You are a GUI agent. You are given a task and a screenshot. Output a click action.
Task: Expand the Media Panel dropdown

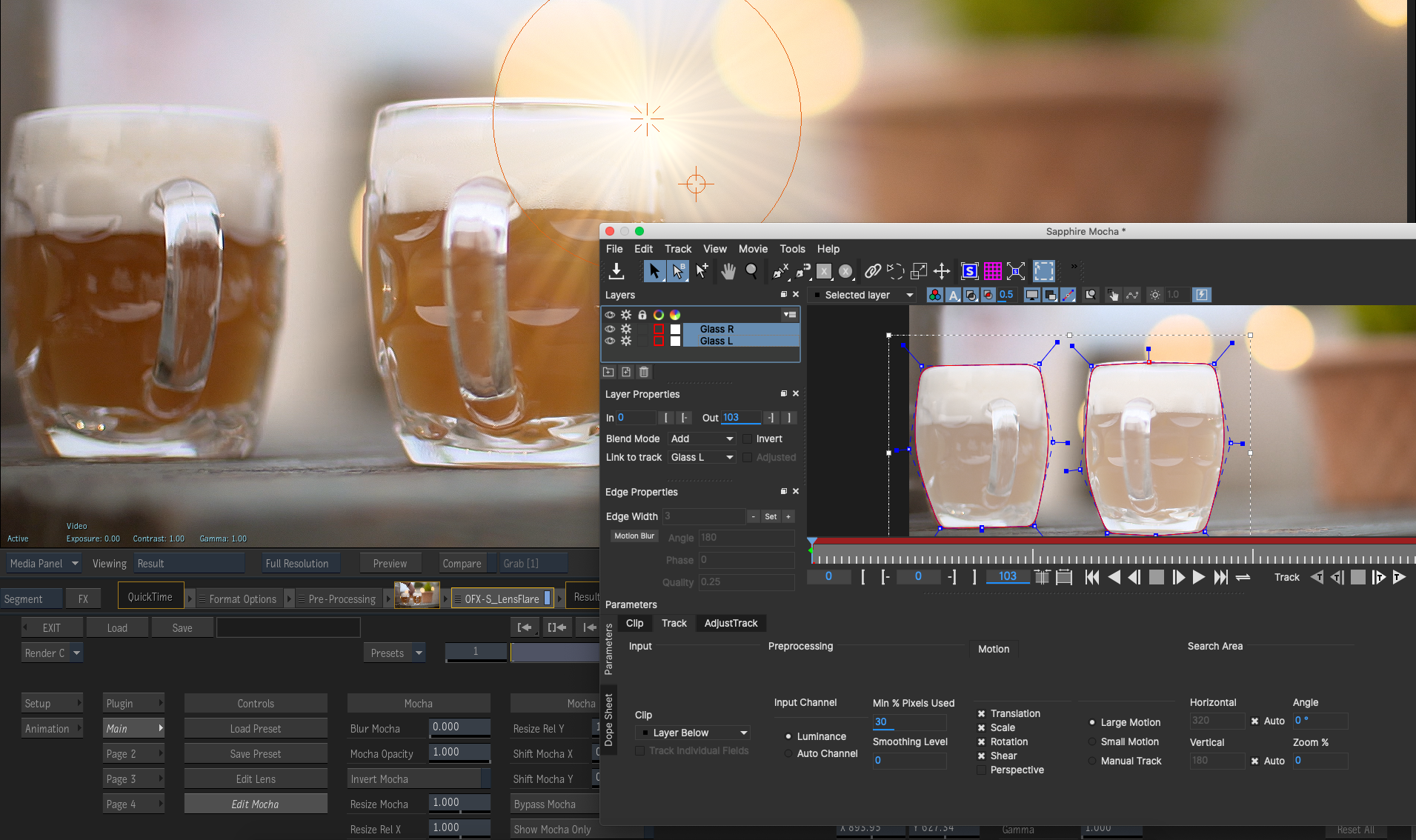click(44, 563)
